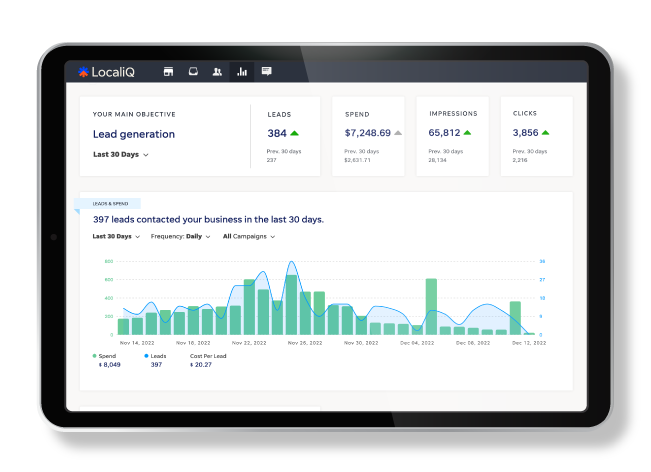The image size is (651, 472).
Task: Click the tall spend bar near Dec 04, 2022
Action: [431, 306]
